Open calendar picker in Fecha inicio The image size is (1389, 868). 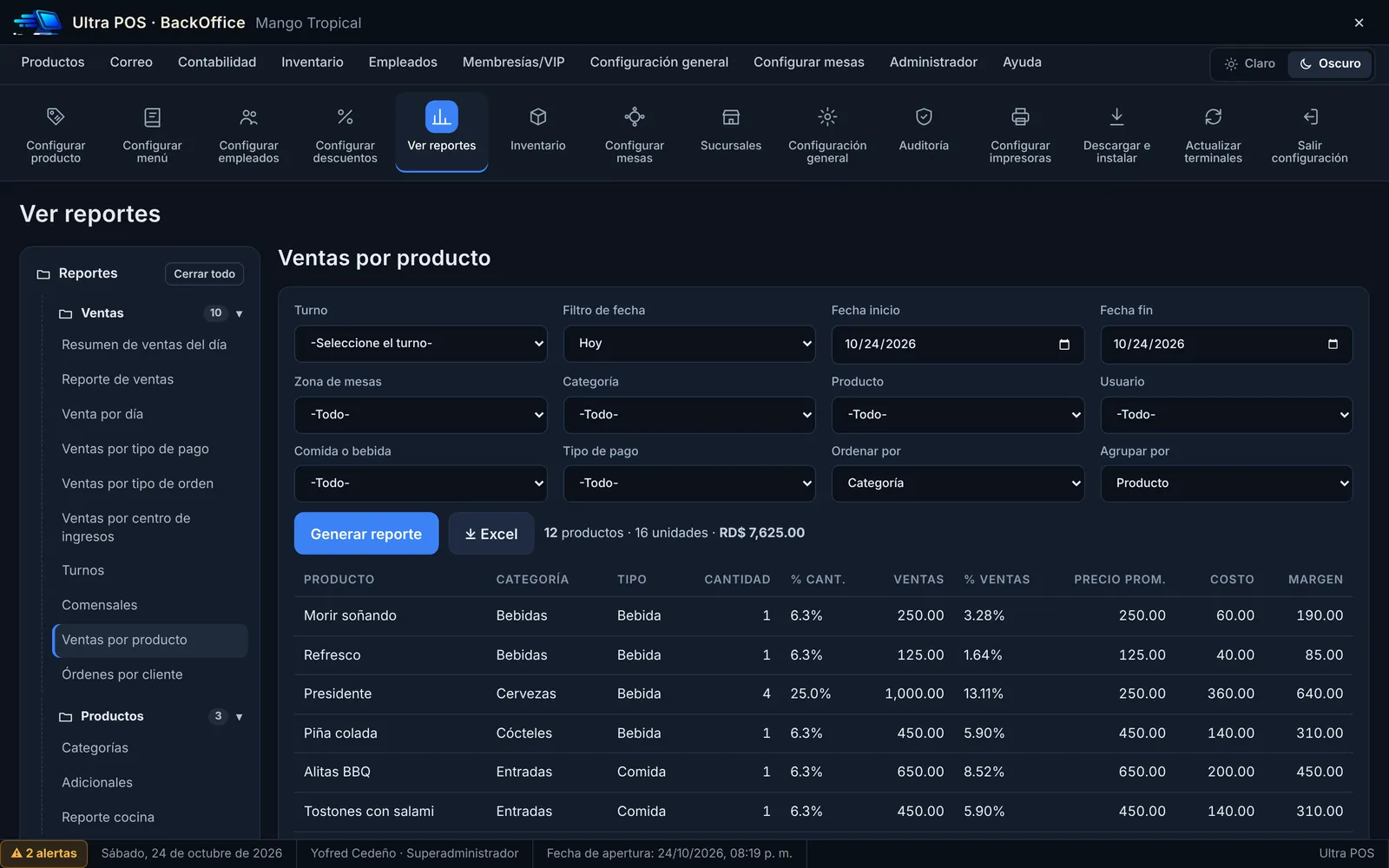coord(1064,345)
